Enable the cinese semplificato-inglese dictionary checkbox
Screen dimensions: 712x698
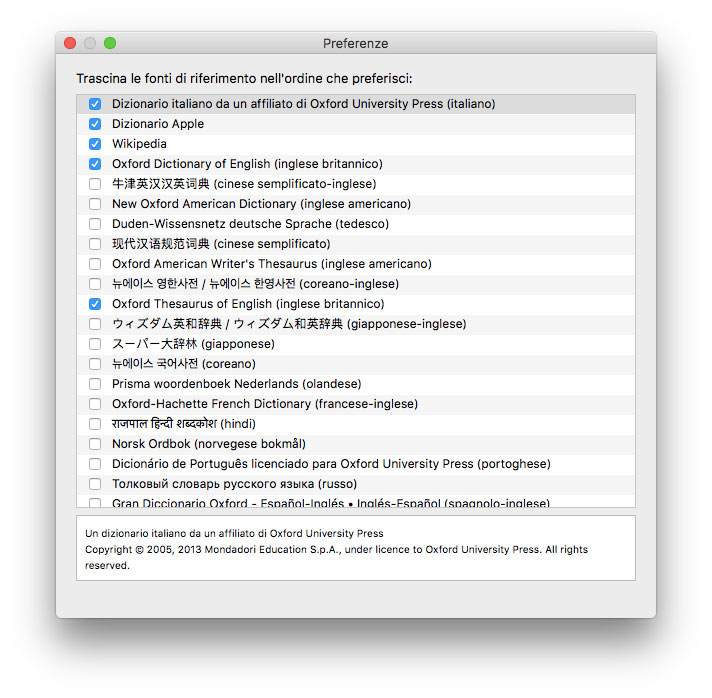tap(95, 184)
